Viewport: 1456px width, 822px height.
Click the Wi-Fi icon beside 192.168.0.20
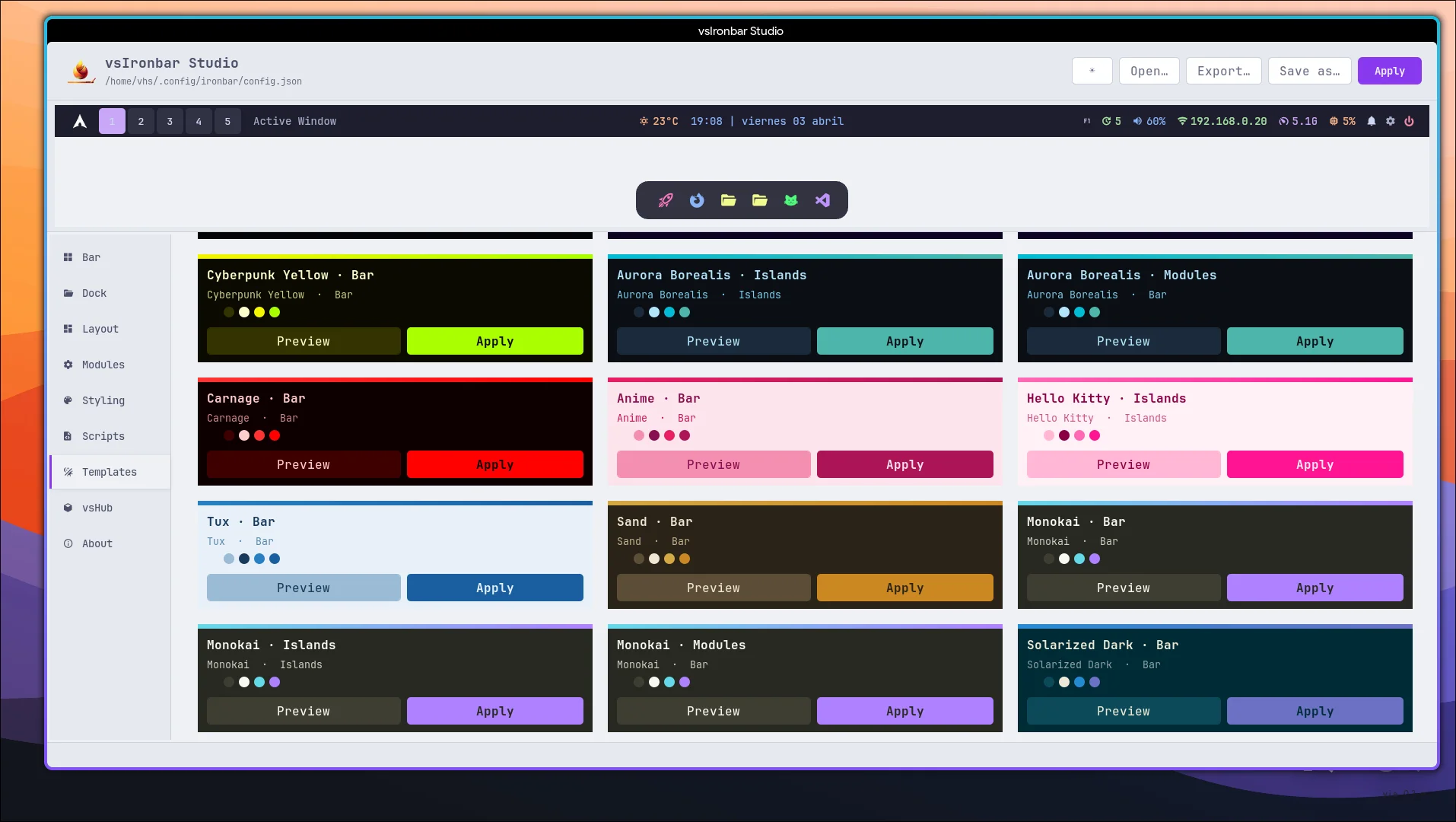point(1182,121)
